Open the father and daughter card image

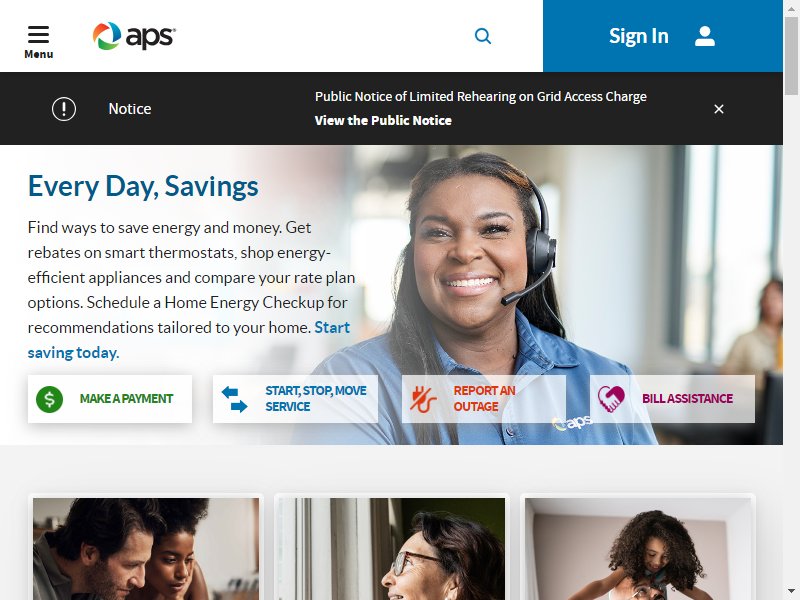pyautogui.click(x=146, y=549)
